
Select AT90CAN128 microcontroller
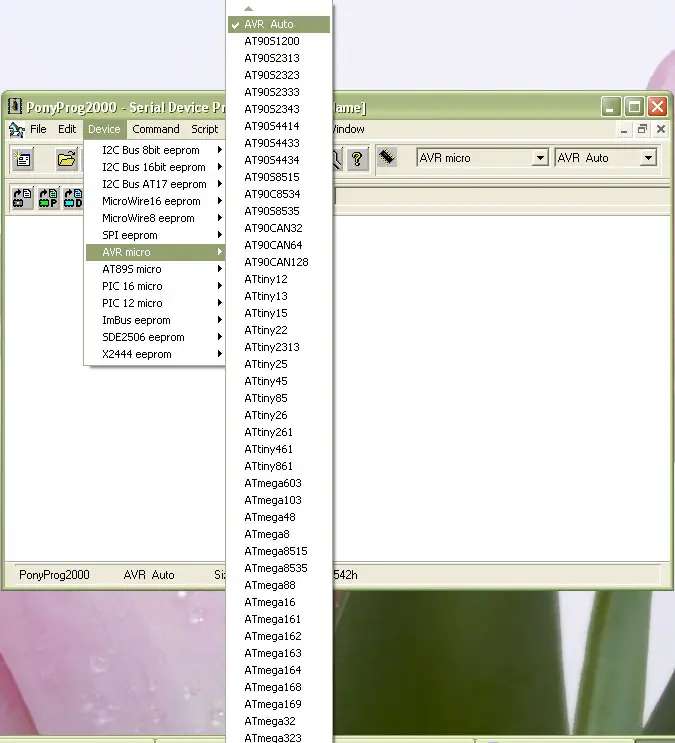pos(279,263)
